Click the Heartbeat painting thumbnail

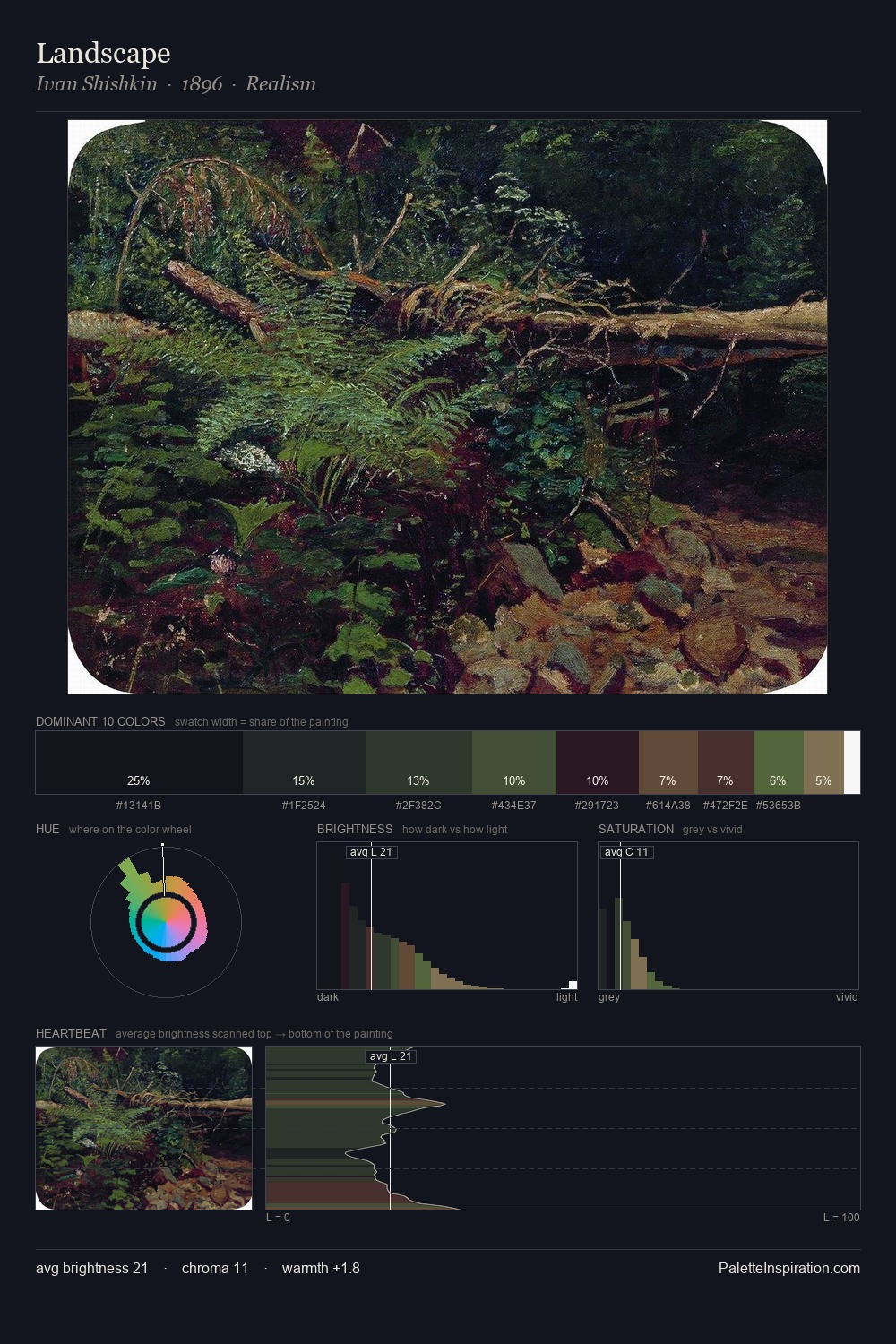click(143, 1128)
